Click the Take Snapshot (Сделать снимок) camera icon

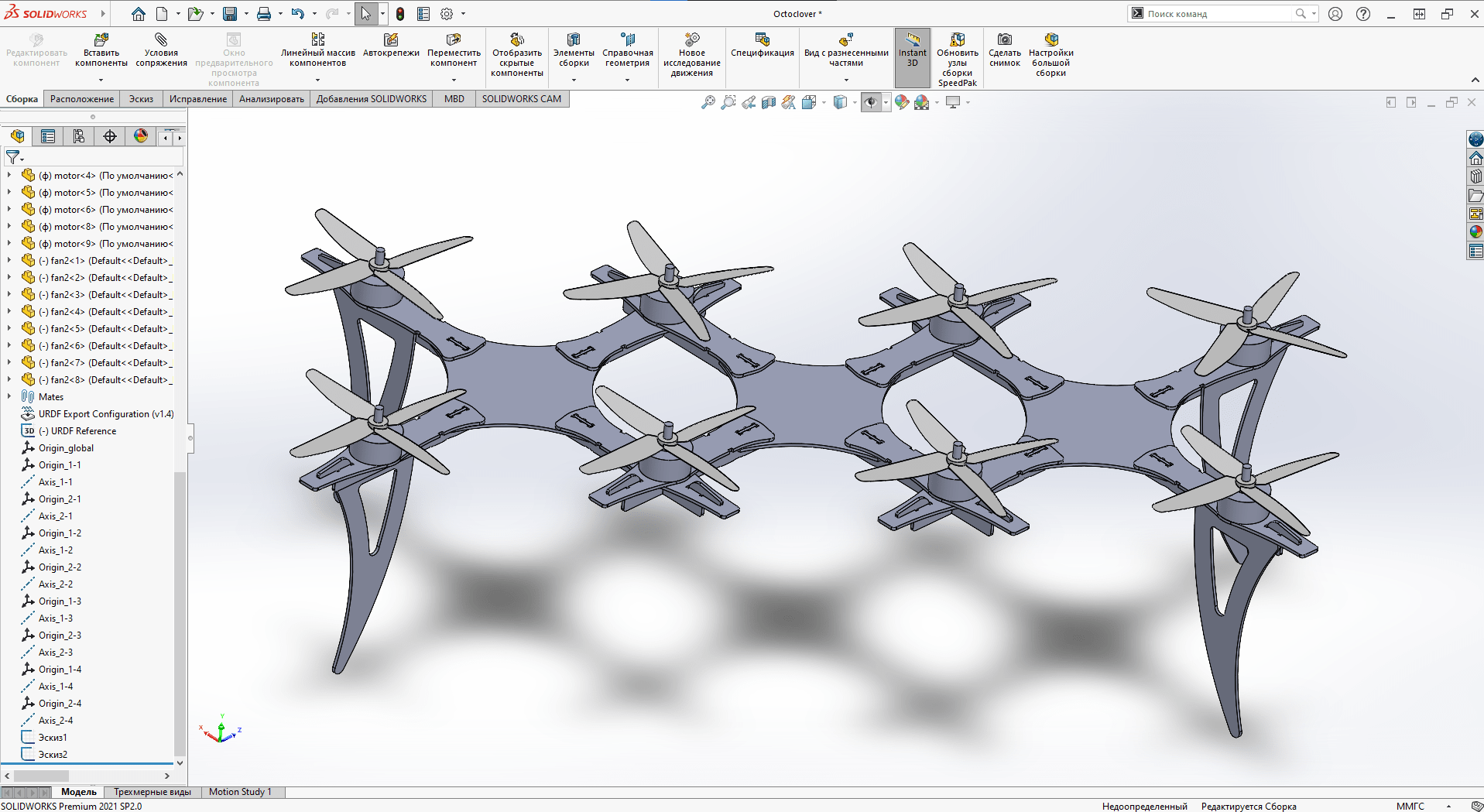click(x=1004, y=50)
